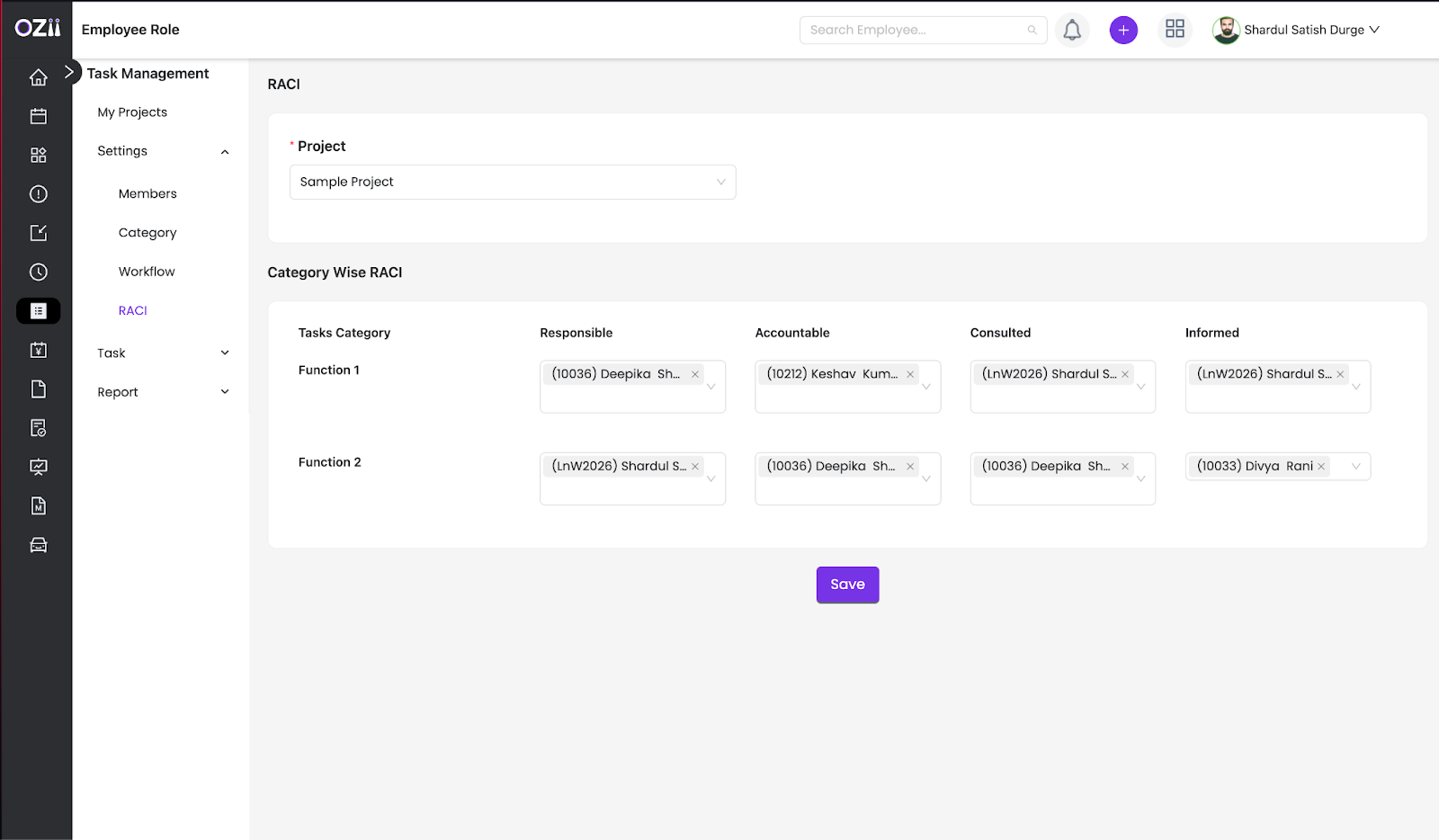The image size is (1439, 840).
Task: Open the calendar icon in the sidebar
Action: click(x=38, y=116)
